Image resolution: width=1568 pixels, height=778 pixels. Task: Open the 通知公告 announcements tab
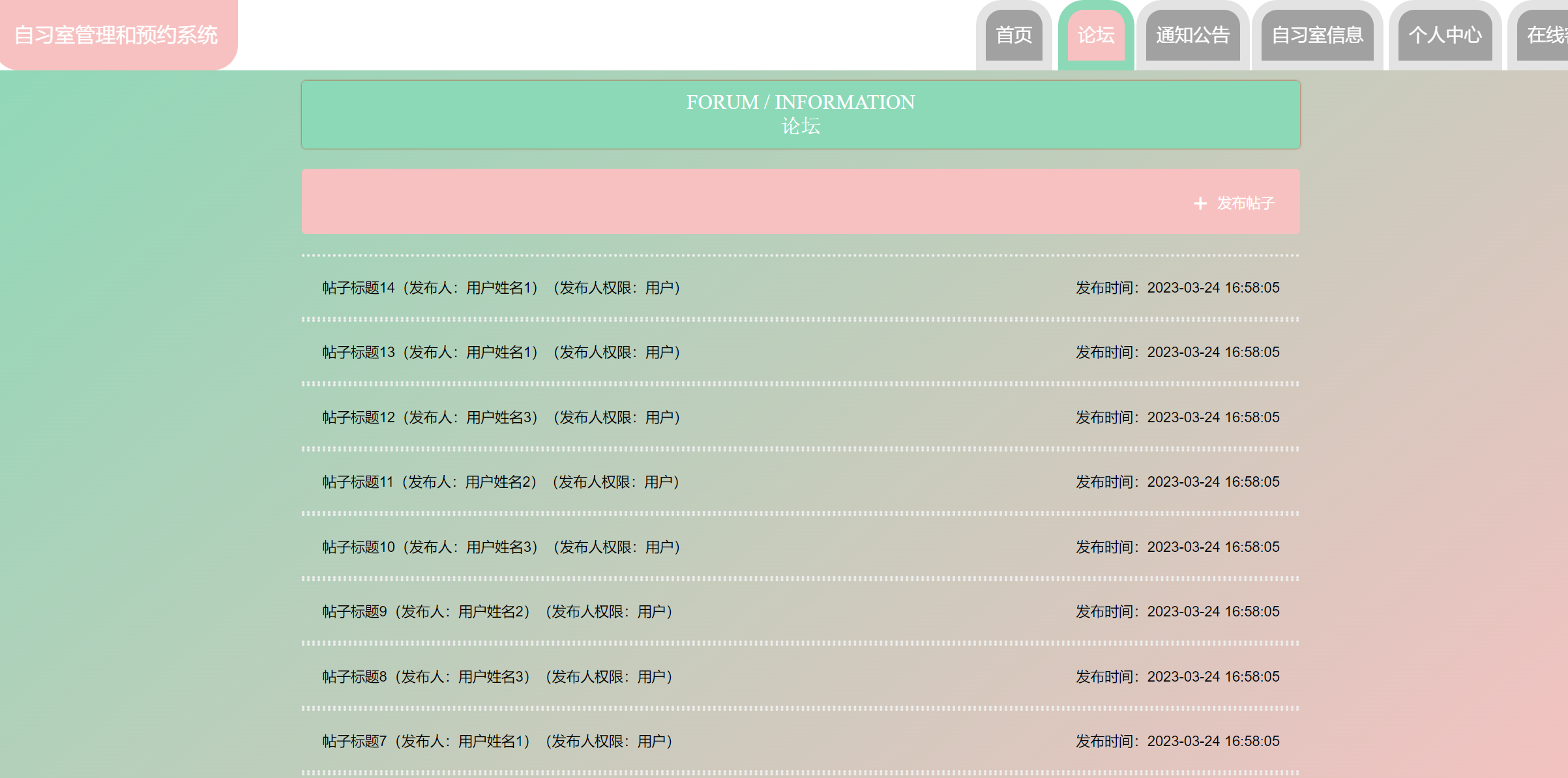(x=1192, y=35)
